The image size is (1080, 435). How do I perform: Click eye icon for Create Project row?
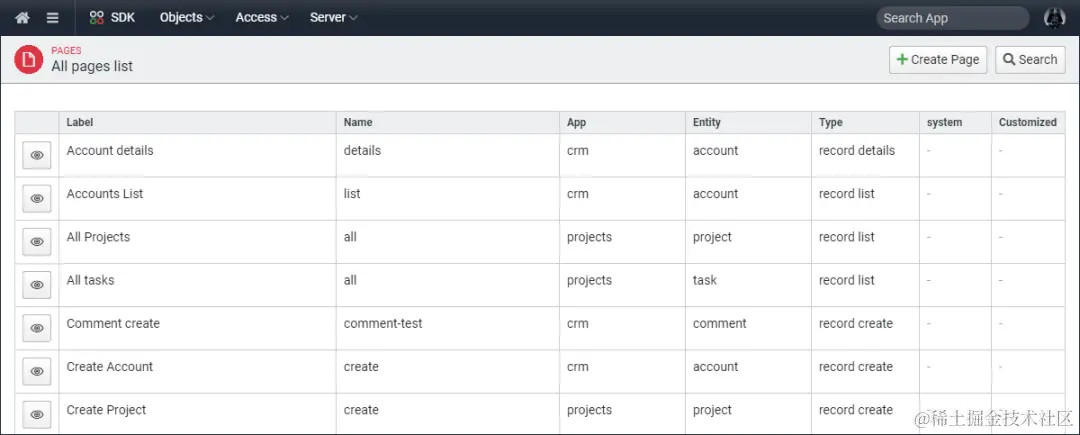[37, 414]
